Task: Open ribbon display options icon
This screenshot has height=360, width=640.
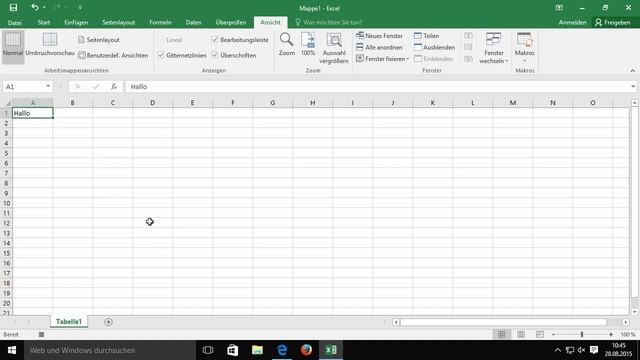Action: pos(559,8)
